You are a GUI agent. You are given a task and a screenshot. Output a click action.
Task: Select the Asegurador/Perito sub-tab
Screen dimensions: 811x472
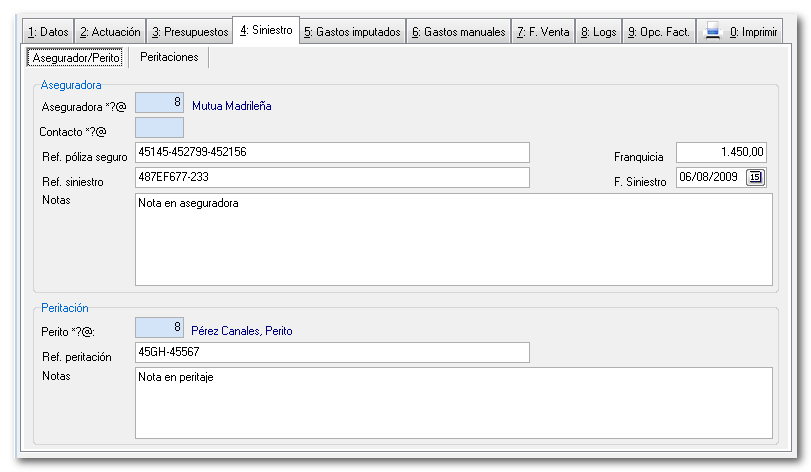77,58
